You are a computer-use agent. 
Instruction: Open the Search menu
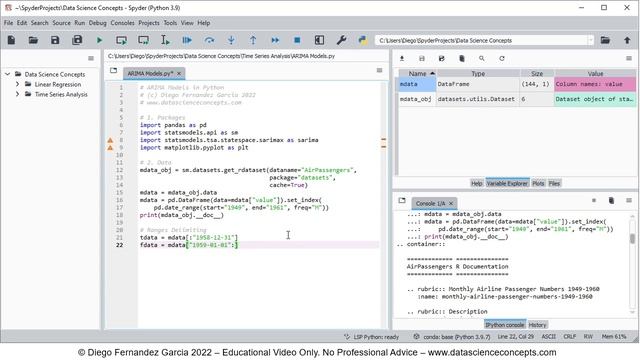[40, 23]
